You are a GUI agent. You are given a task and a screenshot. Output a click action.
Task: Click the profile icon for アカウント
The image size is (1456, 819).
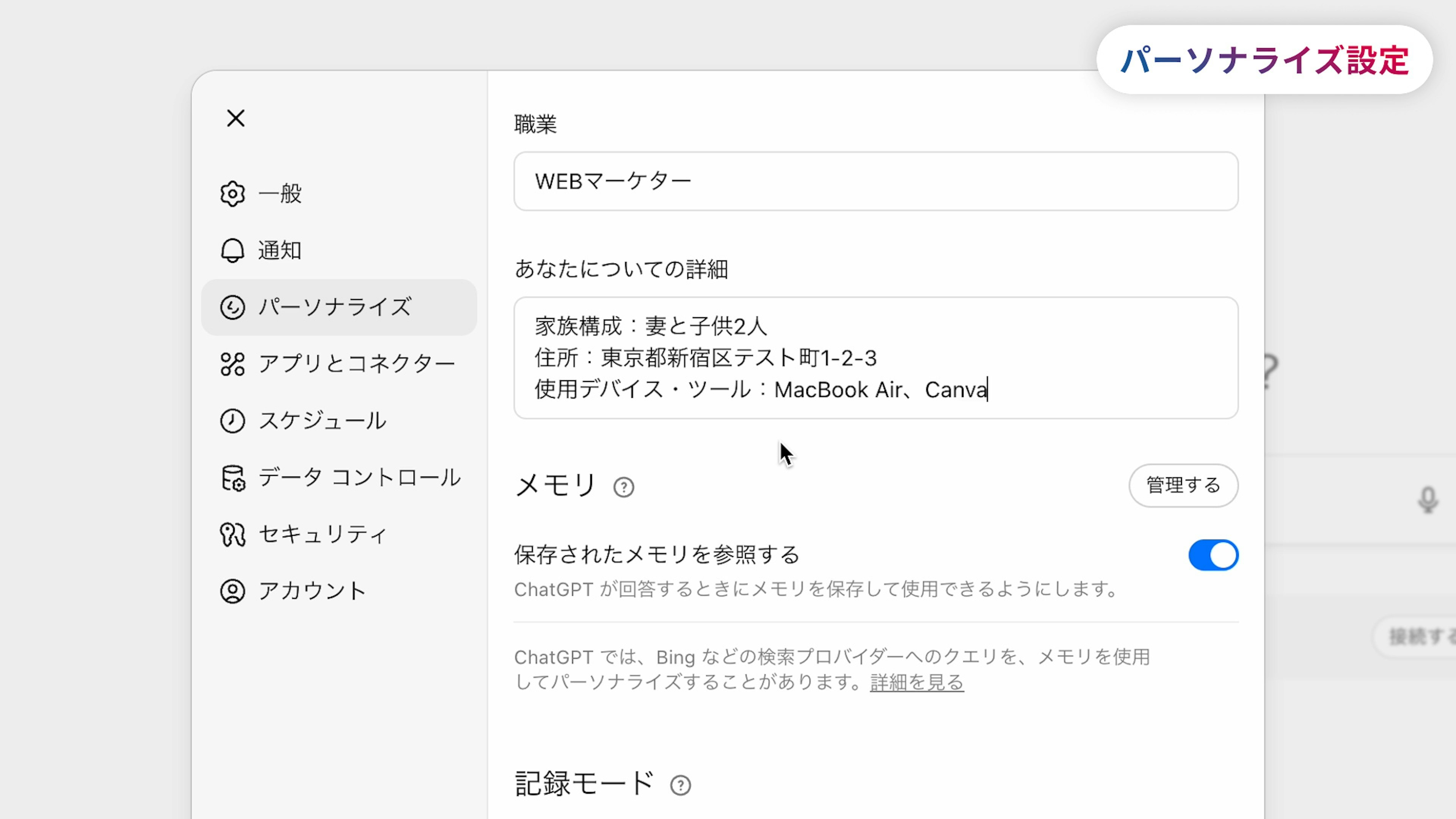pos(232,591)
